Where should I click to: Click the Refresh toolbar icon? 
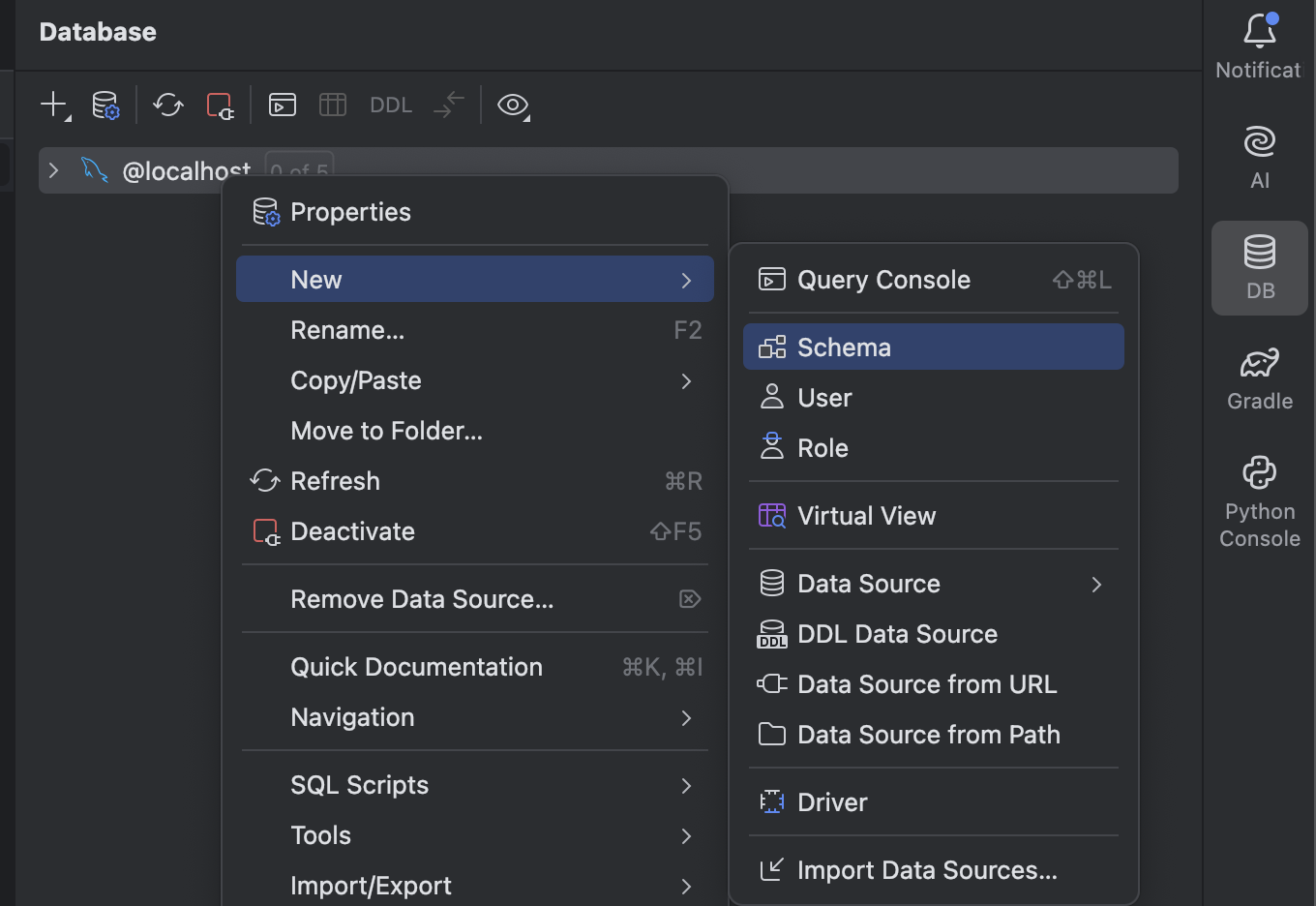coord(168,105)
